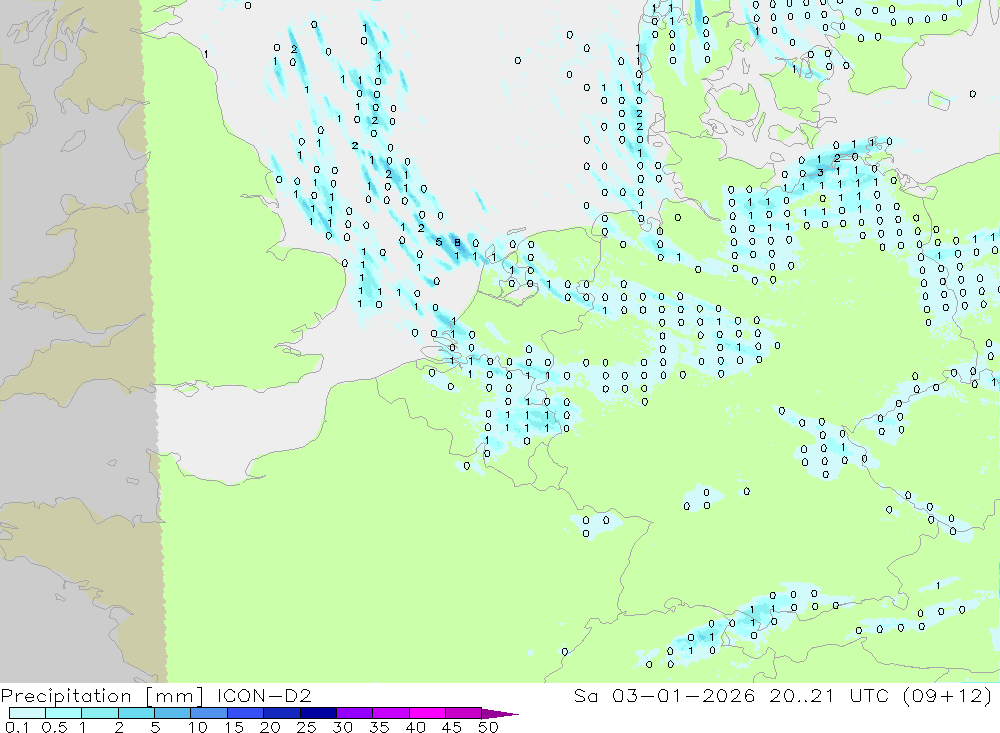
Task: Pick the 35–40 mm violet legend swatch
Action: (x=390, y=713)
